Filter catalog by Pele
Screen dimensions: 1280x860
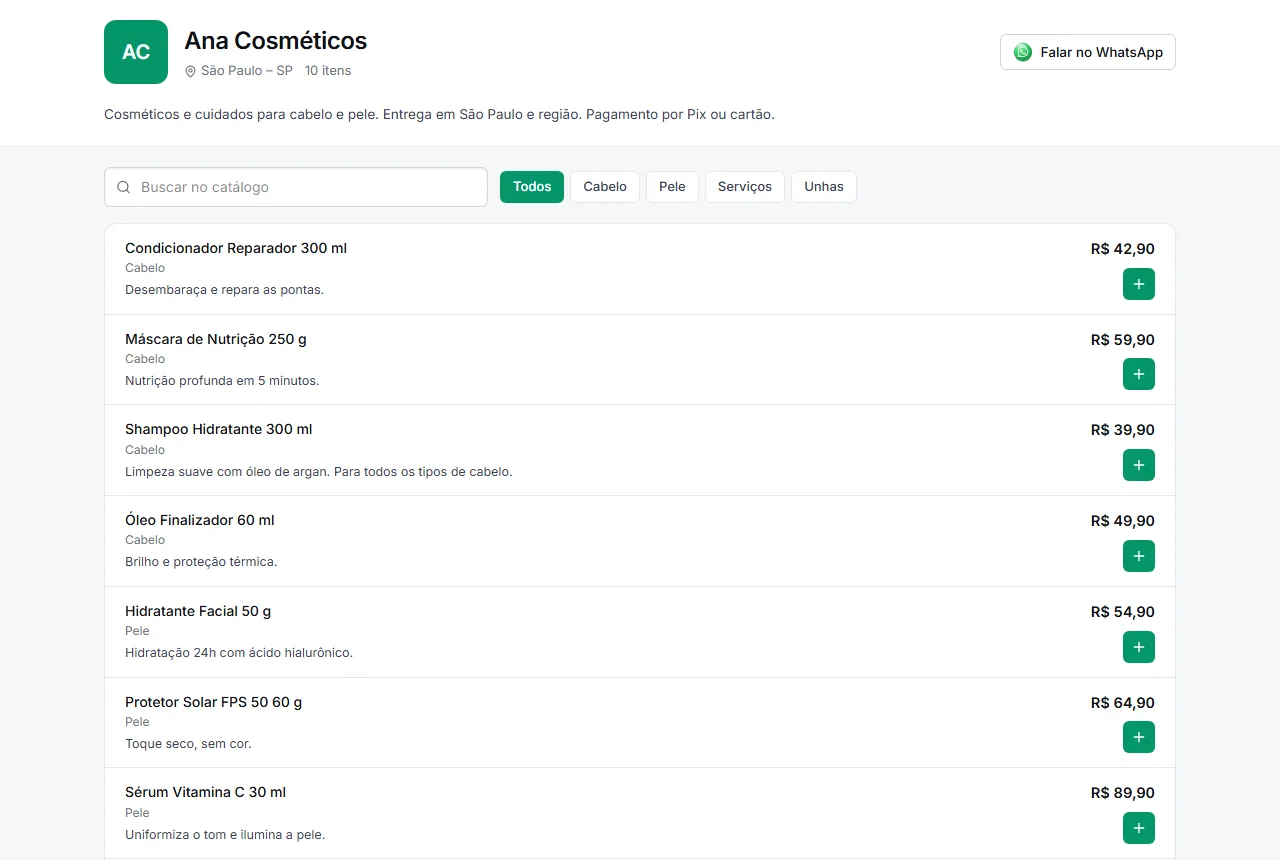tap(672, 187)
